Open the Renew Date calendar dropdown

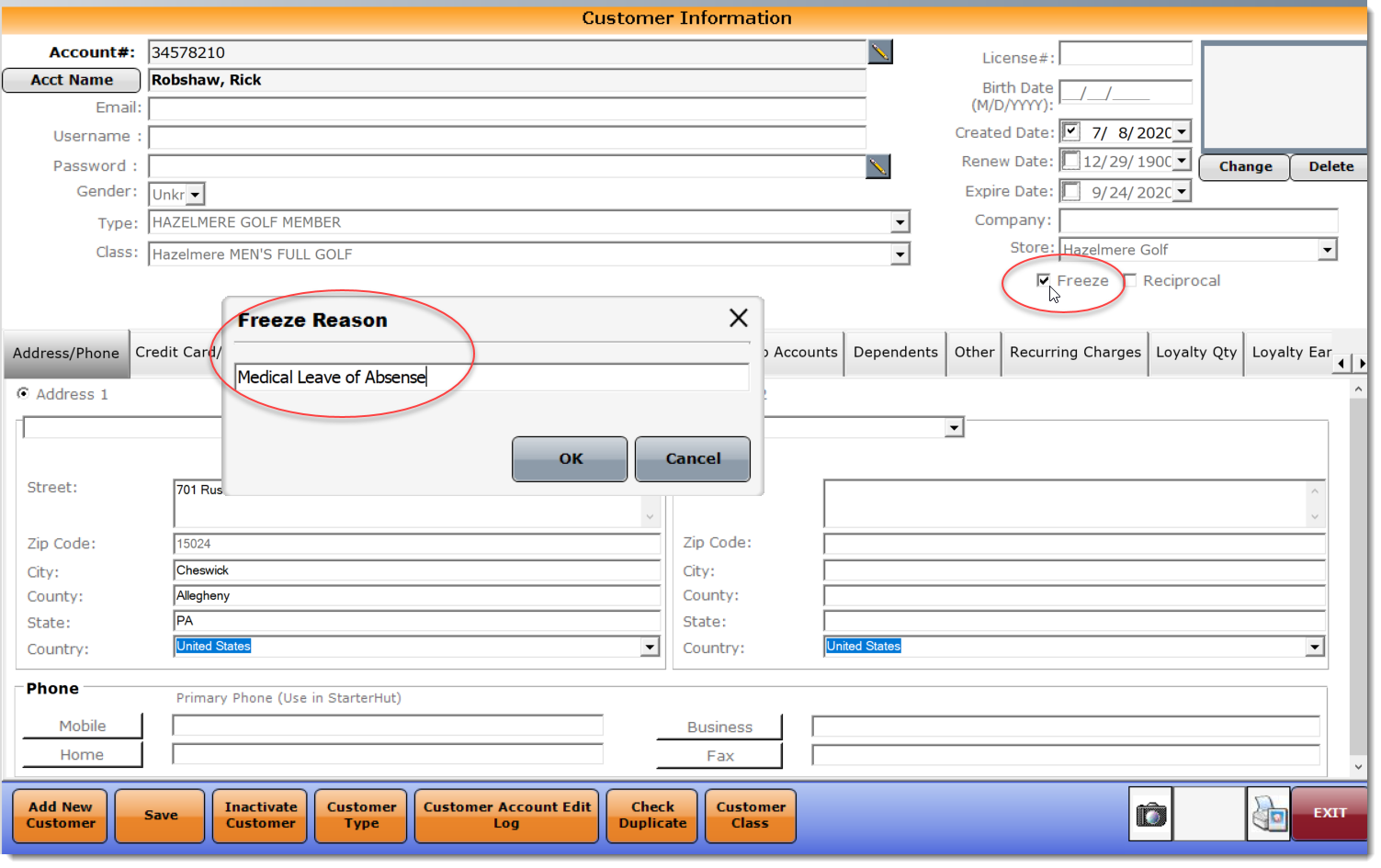[1182, 161]
